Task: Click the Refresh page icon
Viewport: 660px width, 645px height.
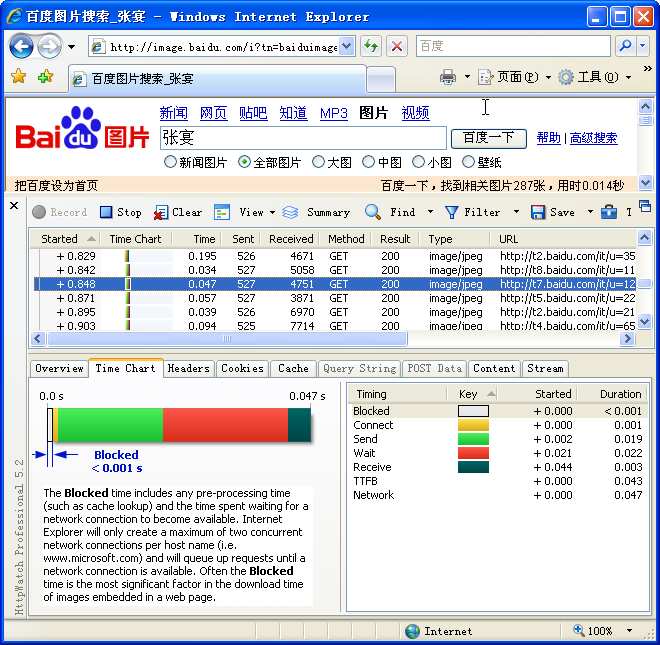Action: pos(371,45)
